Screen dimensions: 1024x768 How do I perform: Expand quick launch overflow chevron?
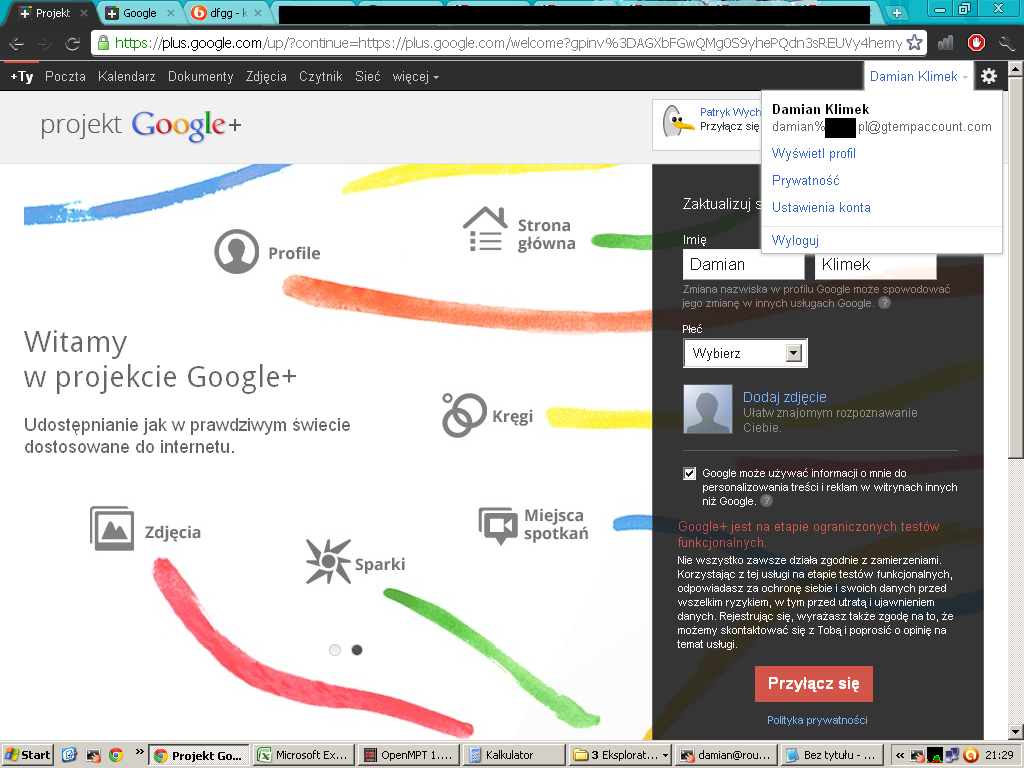[x=139, y=753]
